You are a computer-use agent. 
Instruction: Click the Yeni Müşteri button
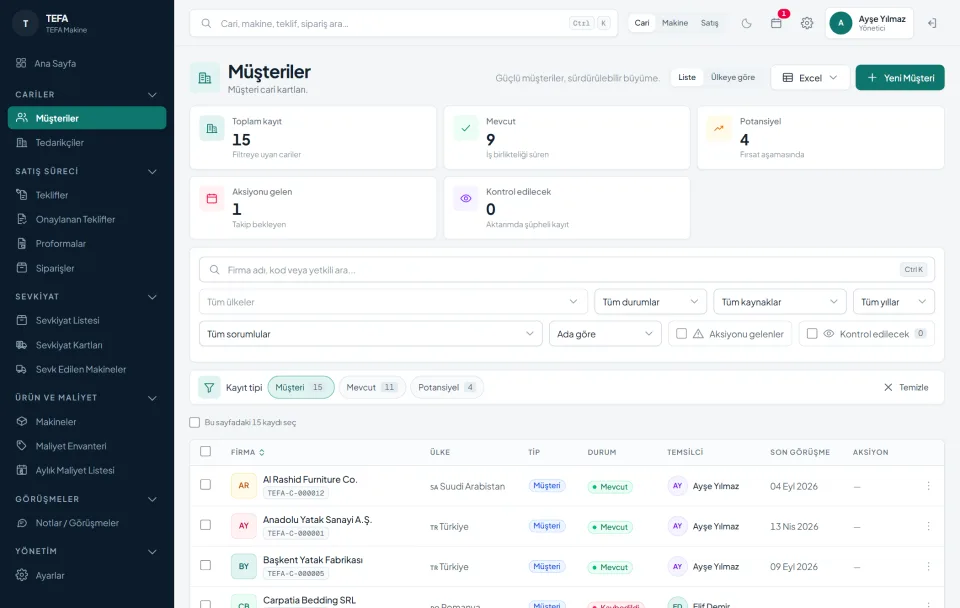[x=900, y=78]
